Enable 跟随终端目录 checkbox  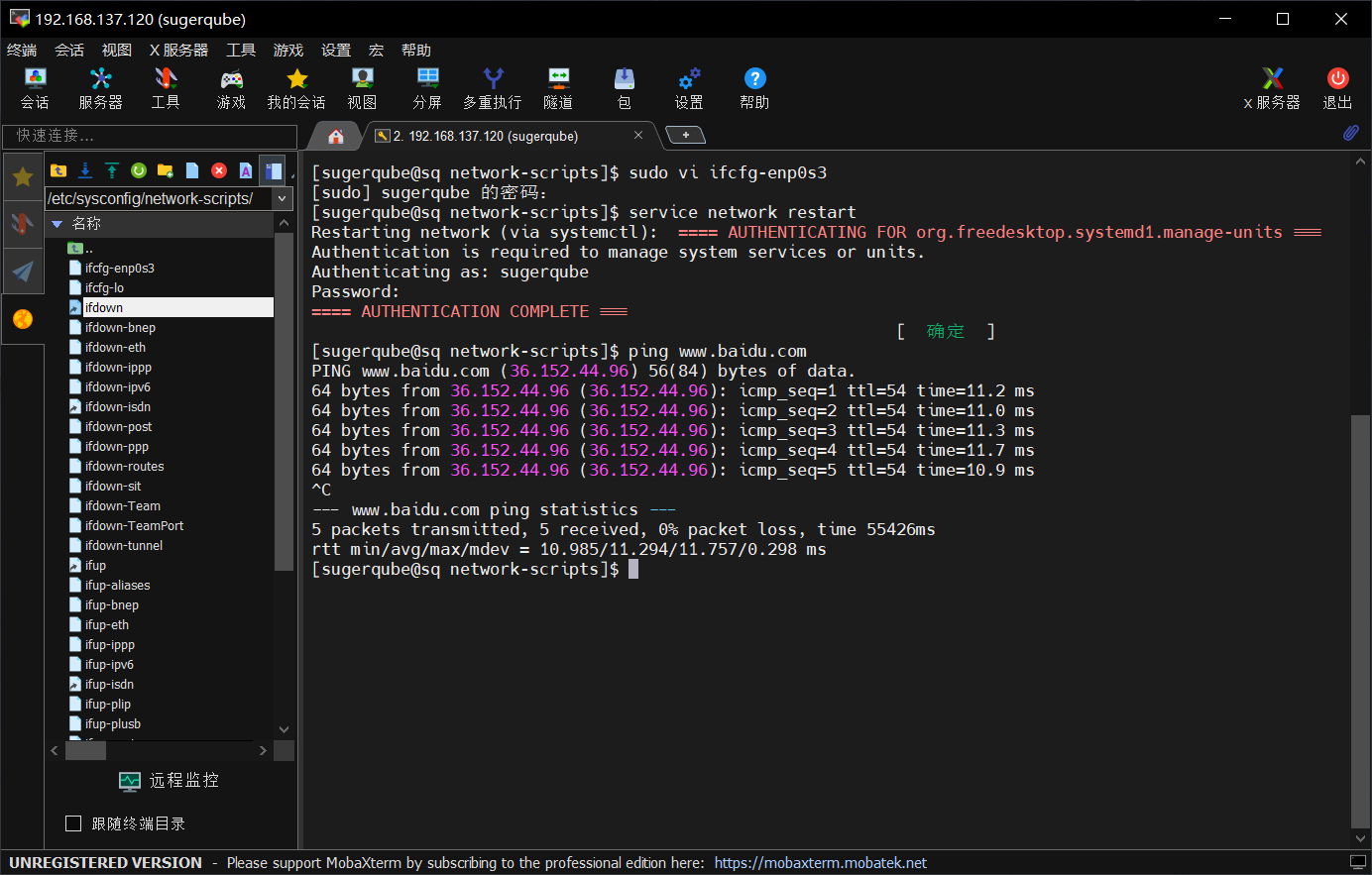[72, 823]
